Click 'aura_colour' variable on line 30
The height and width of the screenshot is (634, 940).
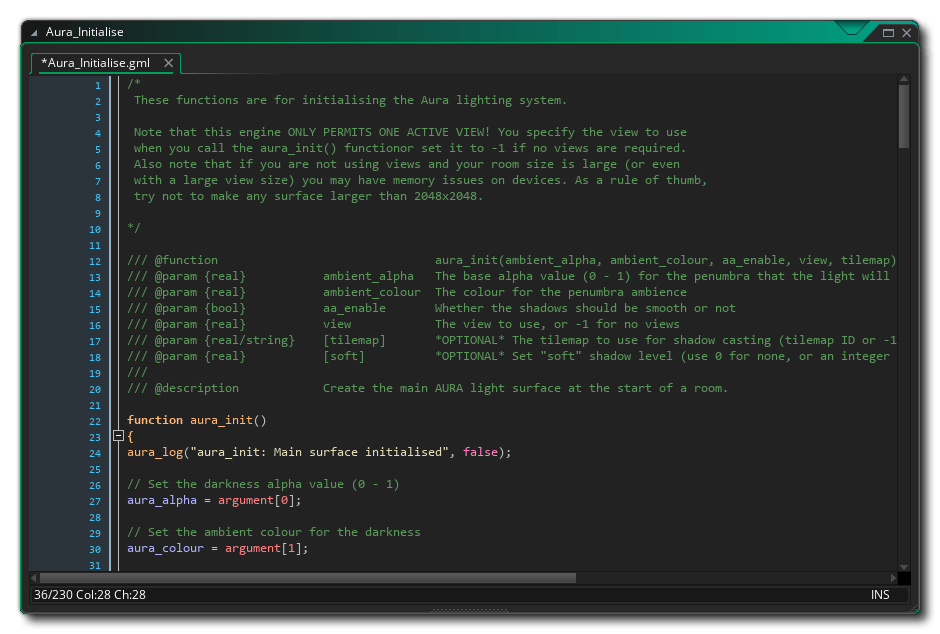[165, 548]
